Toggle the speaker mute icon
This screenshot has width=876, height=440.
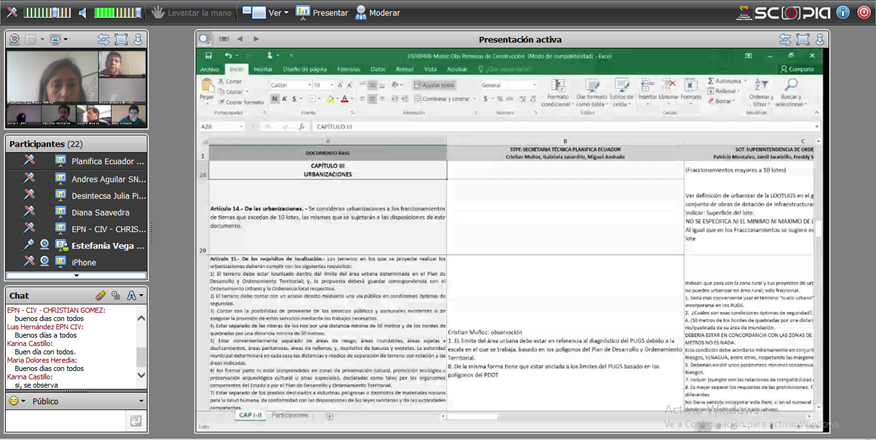click(84, 13)
